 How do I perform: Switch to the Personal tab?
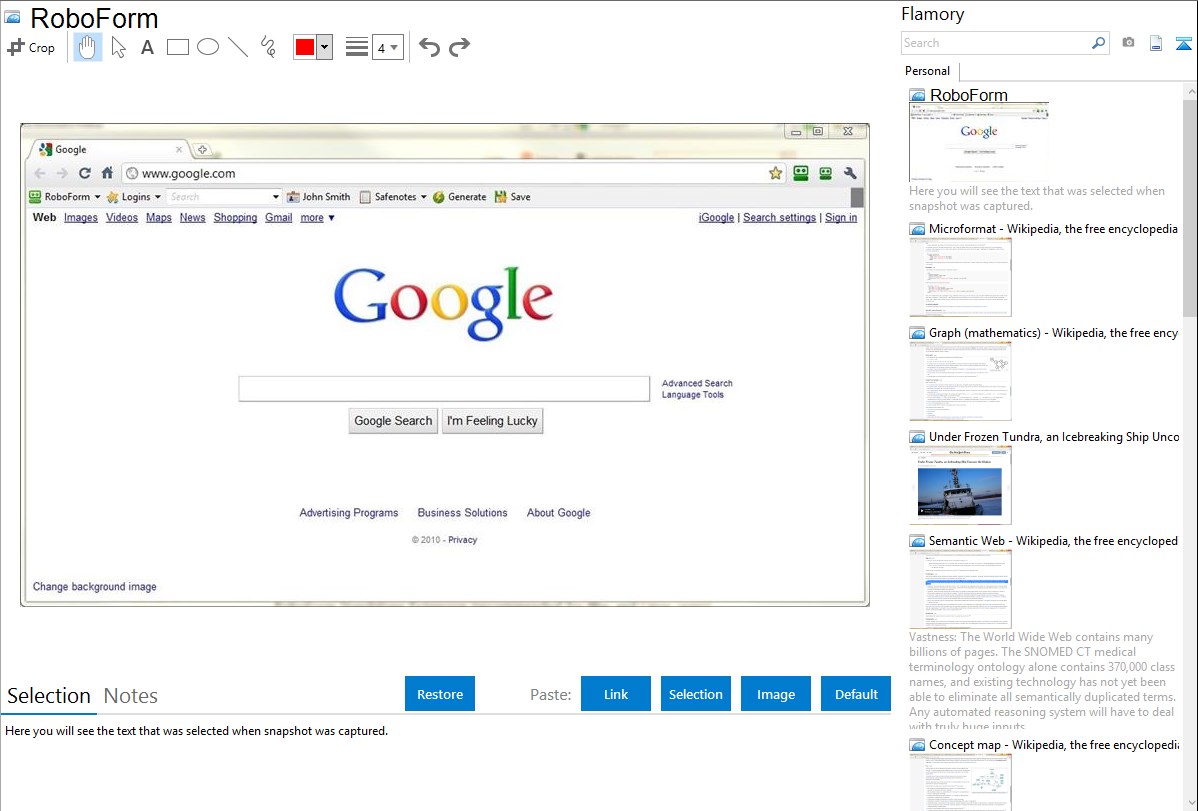(928, 71)
